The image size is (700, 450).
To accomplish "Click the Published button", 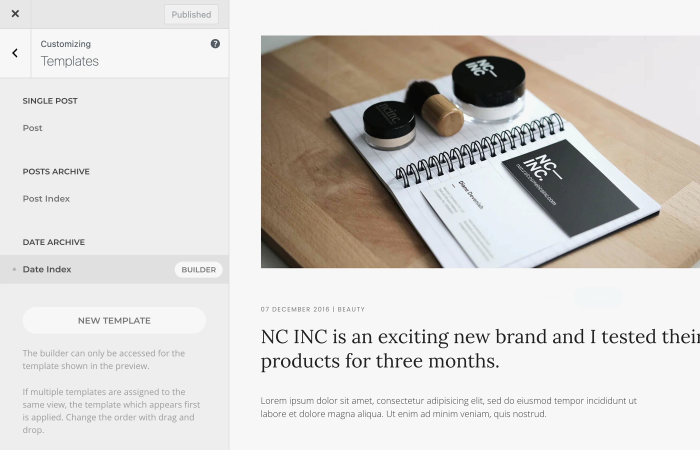I will 191,15.
